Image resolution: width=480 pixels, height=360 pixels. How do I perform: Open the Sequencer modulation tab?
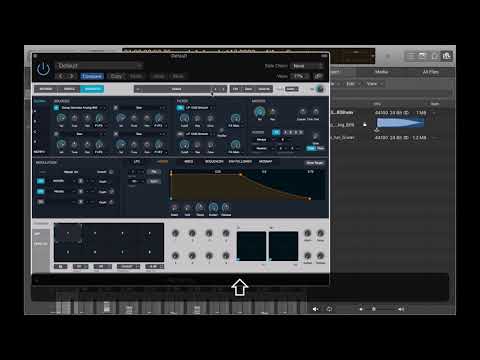pos(214,162)
